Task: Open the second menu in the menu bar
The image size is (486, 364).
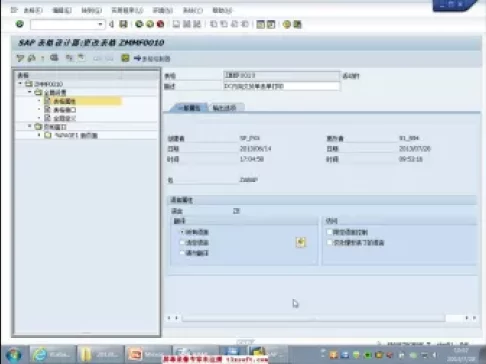Action: pos(62,10)
